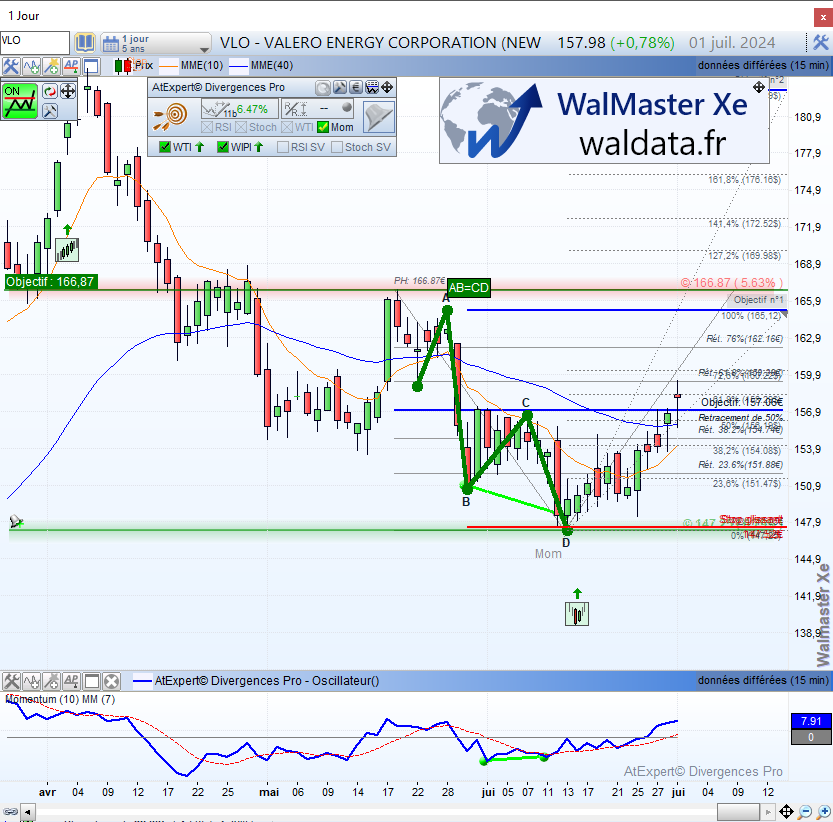Click the add indicator icon in oscillator toolbar
The width and height of the screenshot is (833, 822).
click(x=31, y=681)
